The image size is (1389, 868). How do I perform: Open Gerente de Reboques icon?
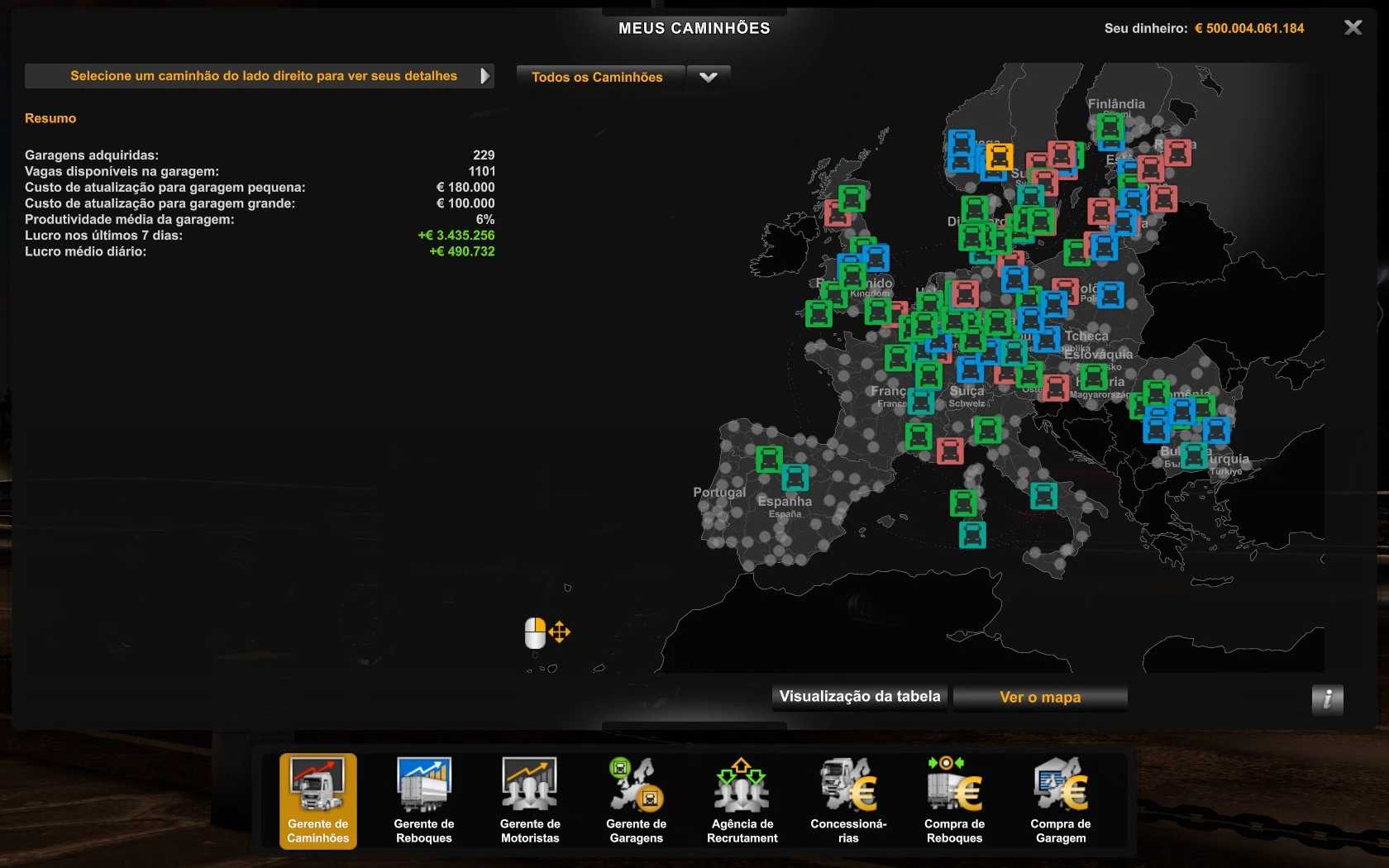(423, 799)
